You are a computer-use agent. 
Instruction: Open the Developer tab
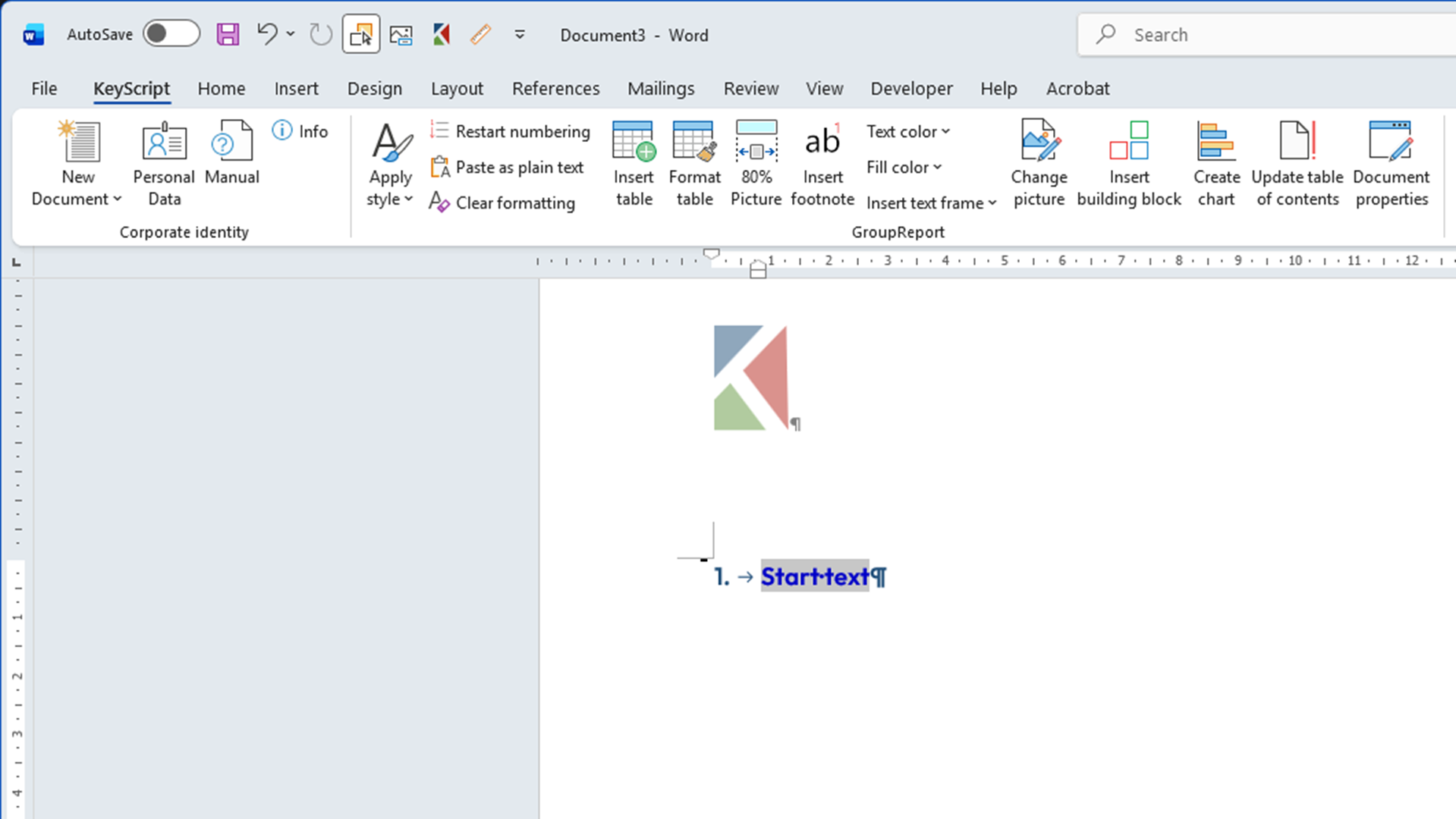click(911, 89)
